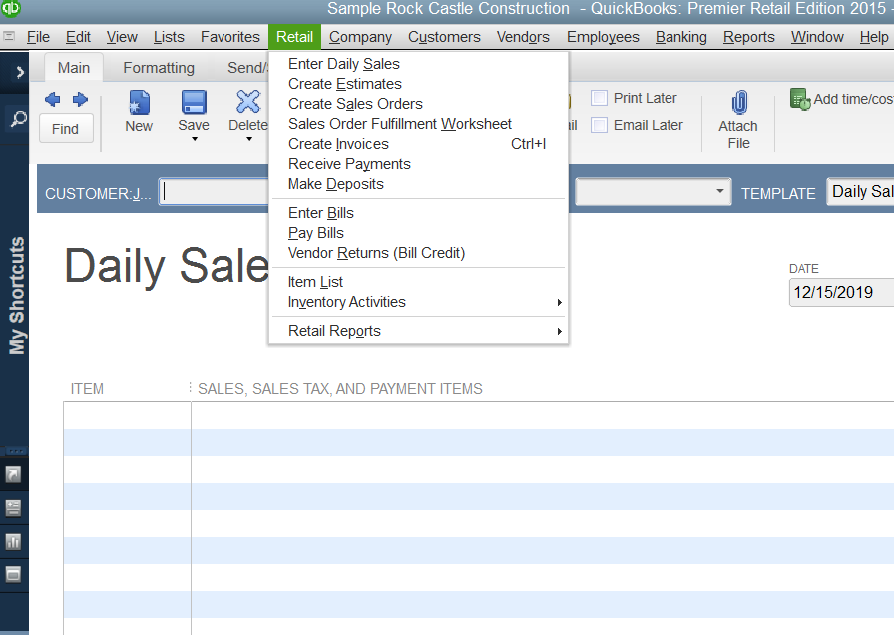Go to next transaction with right arrow
894x635 pixels.
80,100
